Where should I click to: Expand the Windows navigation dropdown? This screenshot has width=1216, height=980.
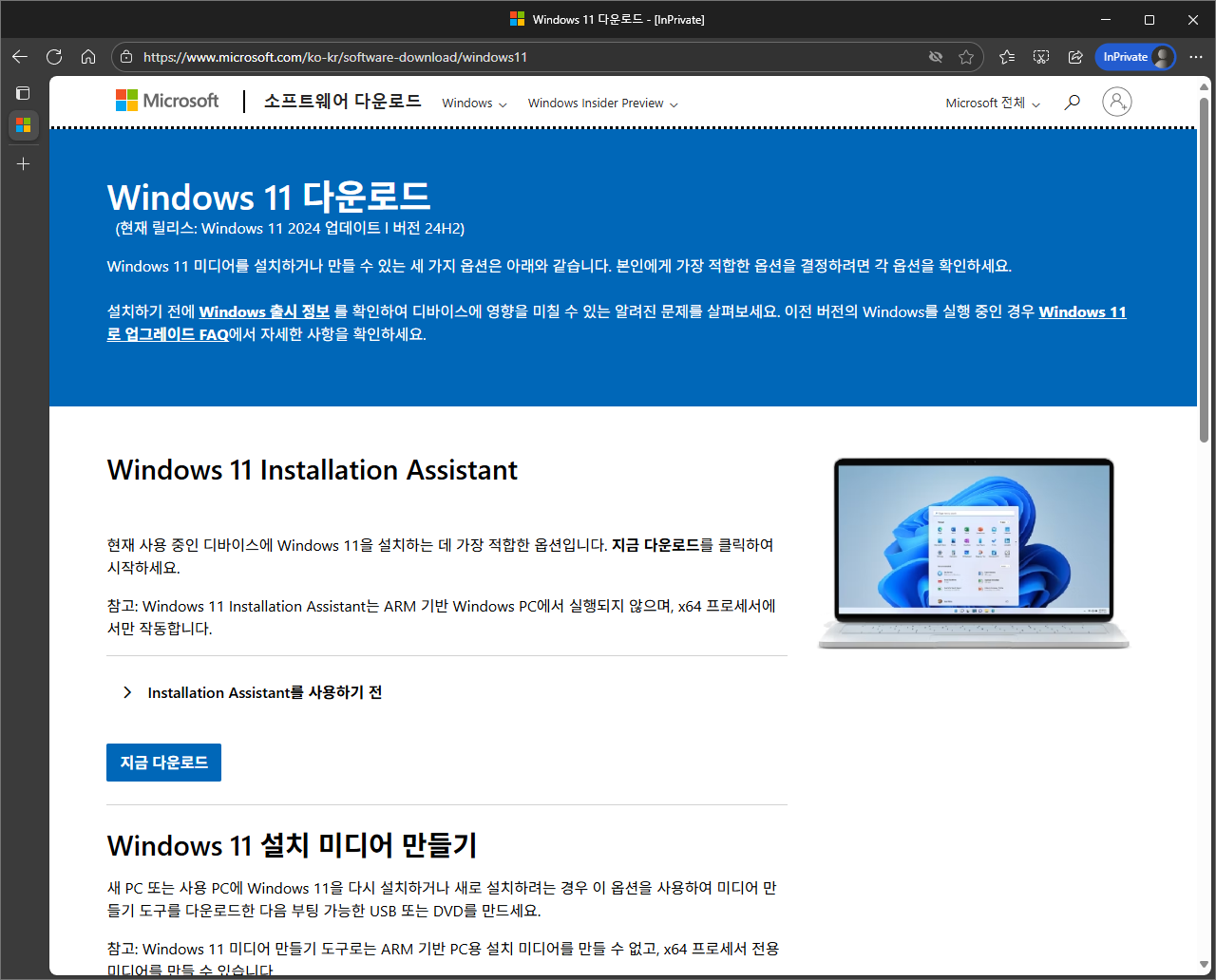click(474, 103)
